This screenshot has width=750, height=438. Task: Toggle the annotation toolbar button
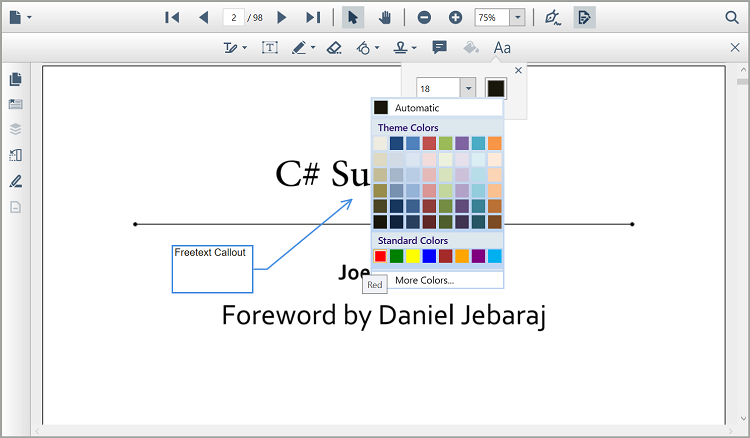pyautogui.click(x=585, y=18)
